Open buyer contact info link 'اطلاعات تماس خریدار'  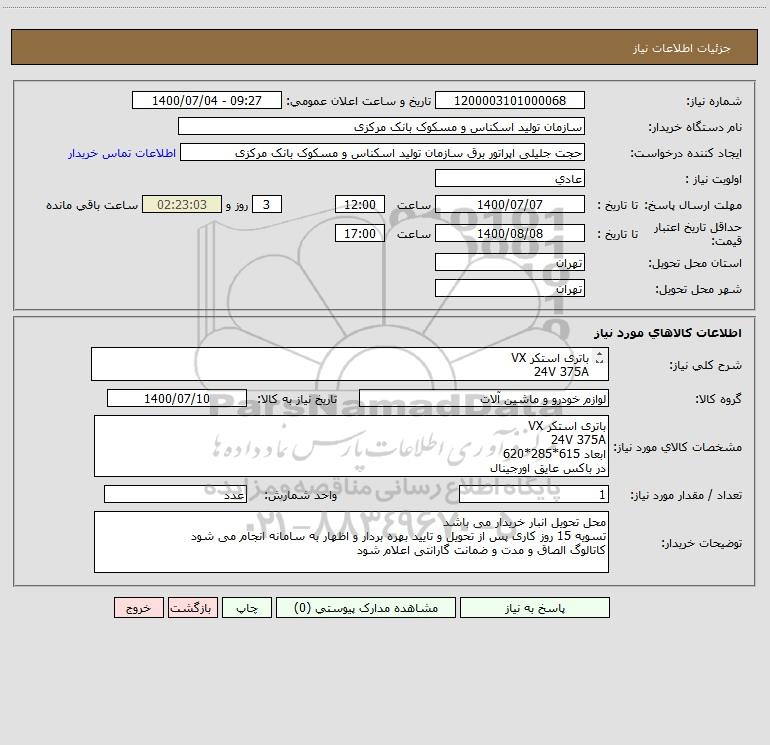tap(122, 153)
